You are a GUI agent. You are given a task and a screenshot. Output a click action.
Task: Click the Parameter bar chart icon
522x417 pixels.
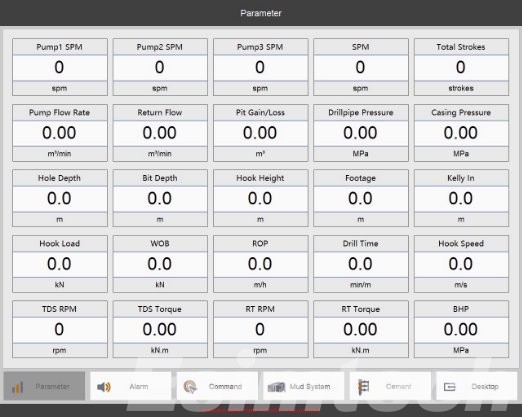pos(17,387)
